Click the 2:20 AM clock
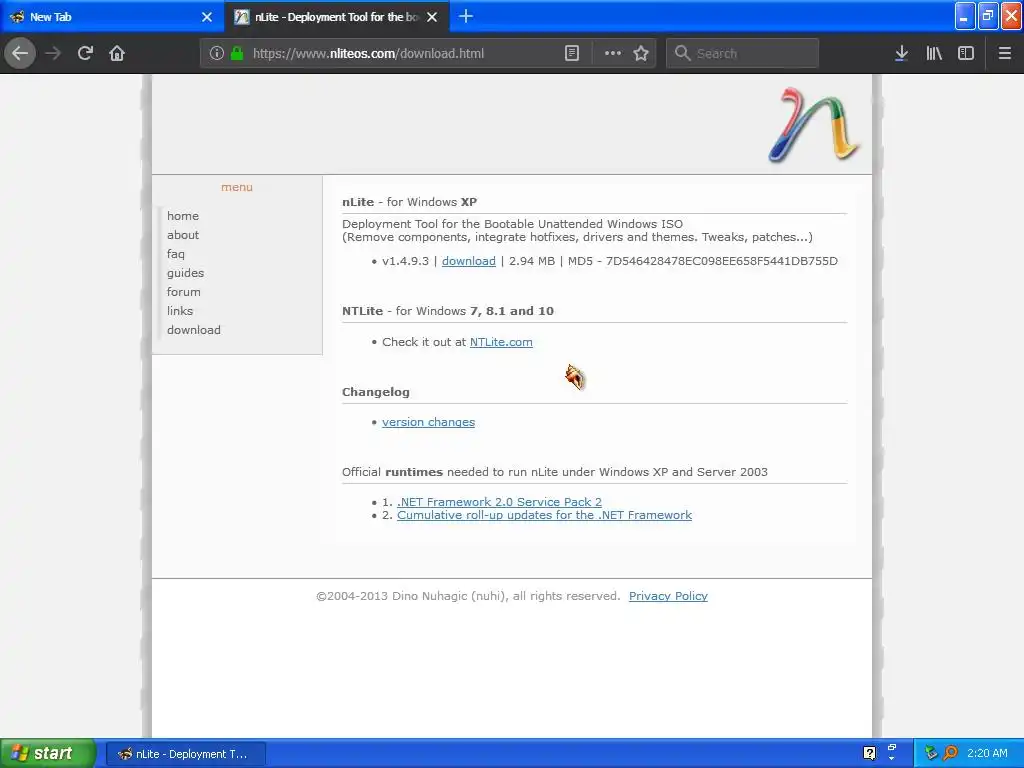Image resolution: width=1024 pixels, height=768 pixels. (987, 754)
